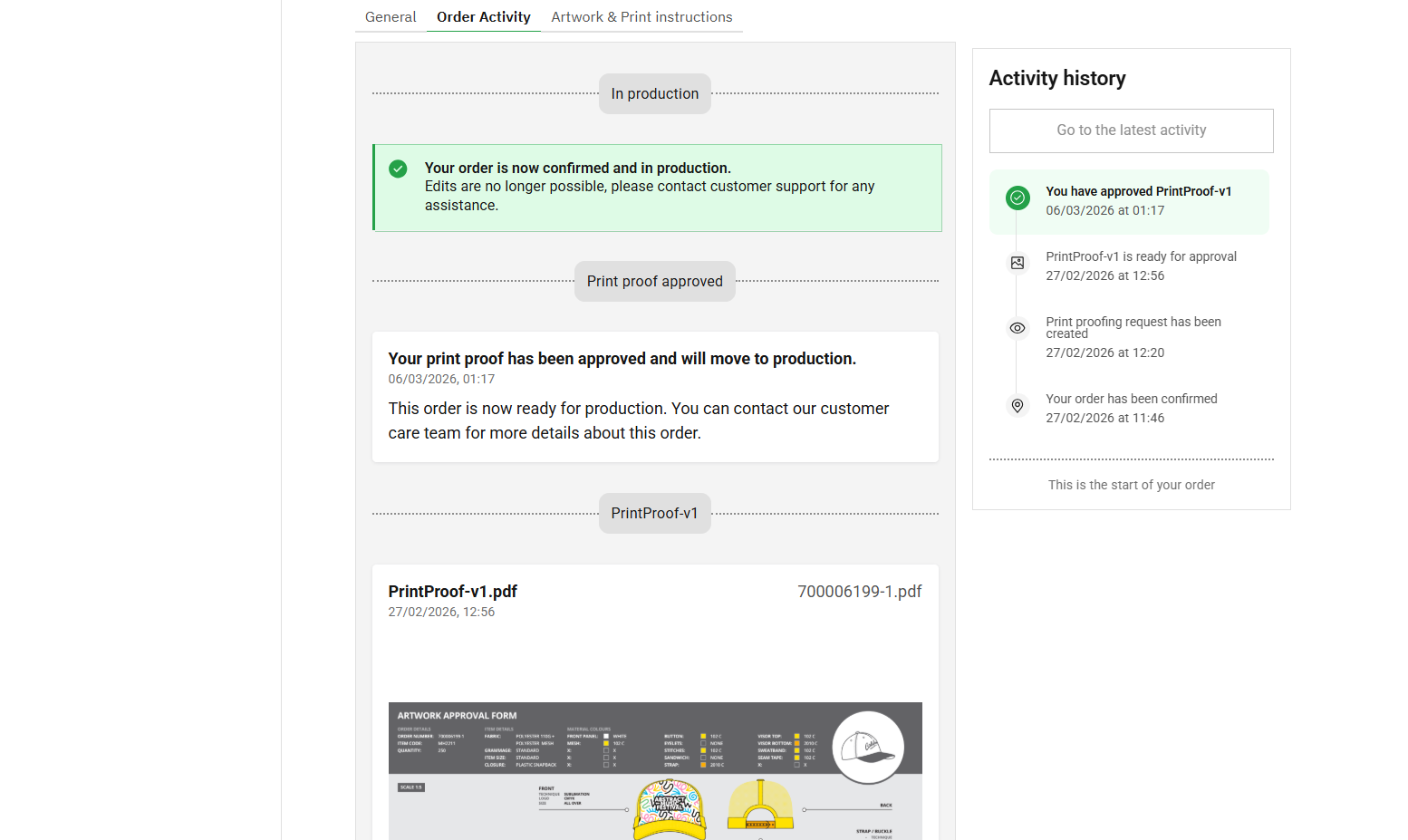The height and width of the screenshot is (840, 1408).
Task: Open Artwork & Print instructions tab
Action: pyautogui.click(x=641, y=17)
